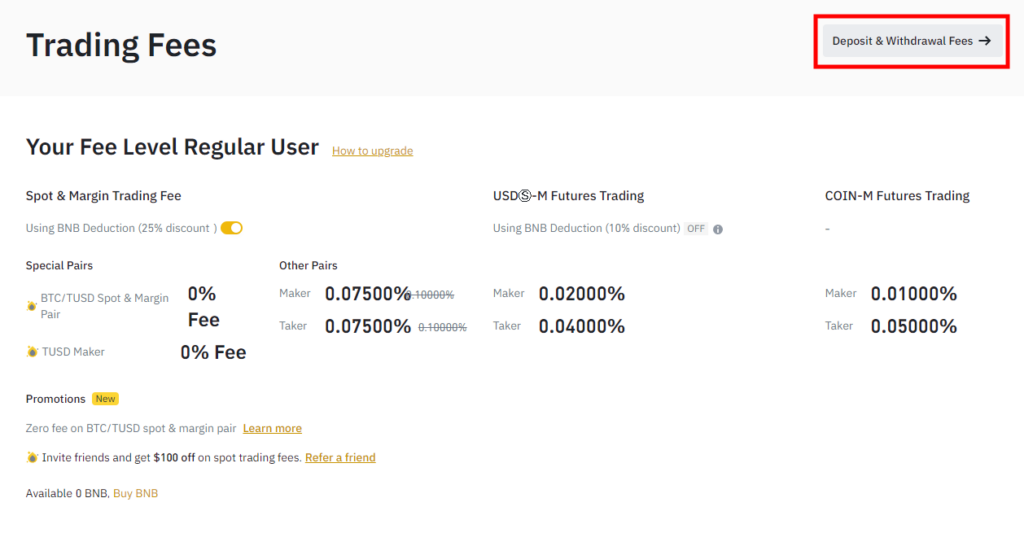
Task: Toggle spot BNB Deduction 25% discount switch
Action: (x=231, y=228)
